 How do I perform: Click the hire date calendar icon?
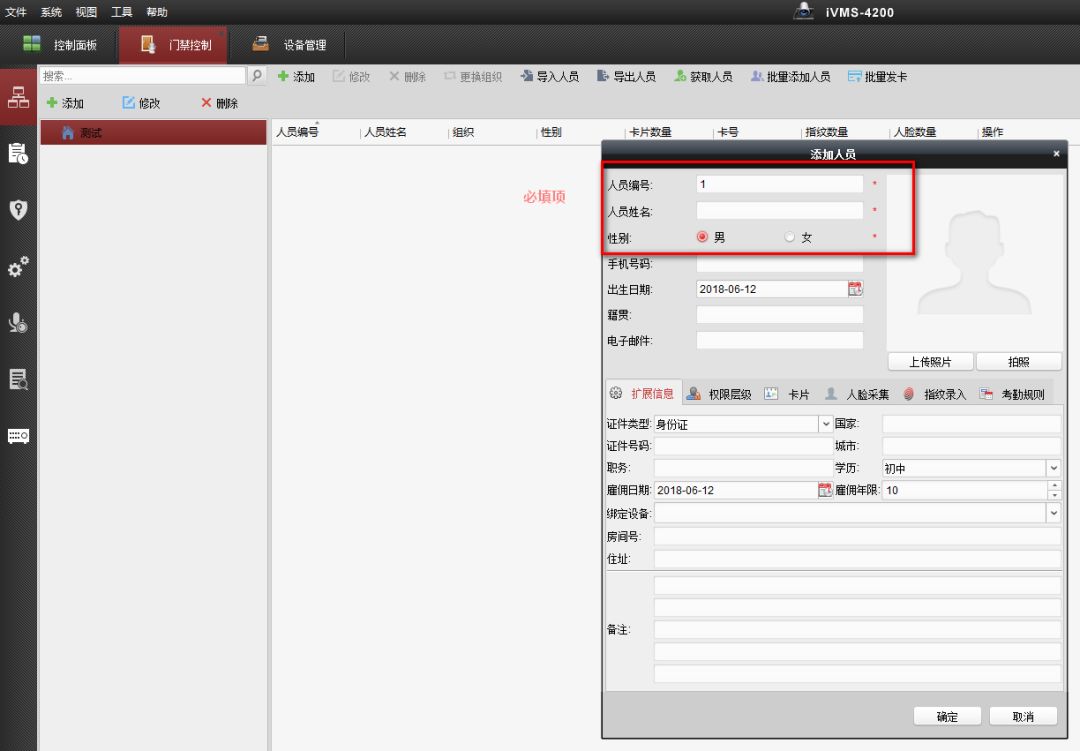click(x=825, y=490)
